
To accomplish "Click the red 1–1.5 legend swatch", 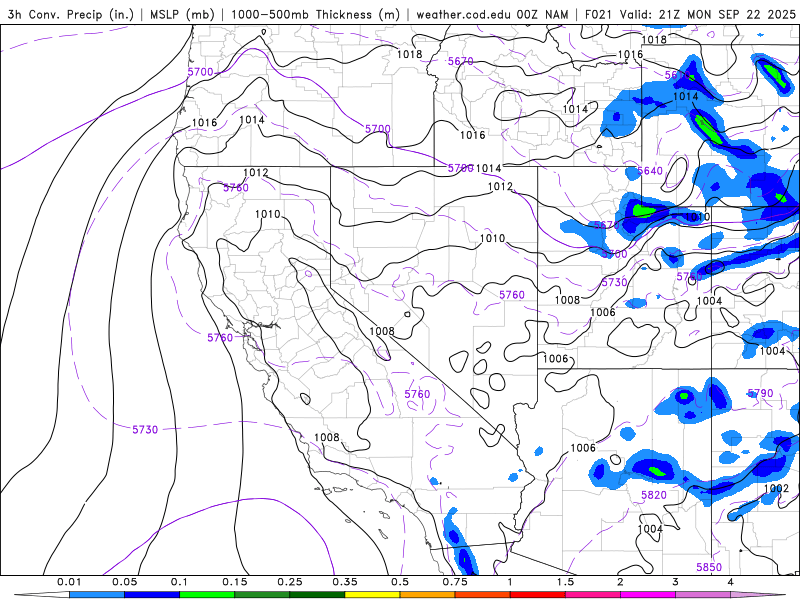I will [x=537, y=595].
